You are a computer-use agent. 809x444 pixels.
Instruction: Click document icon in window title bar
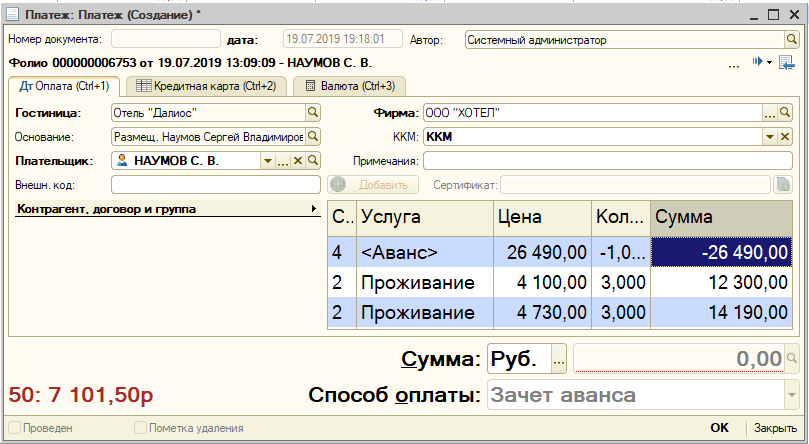point(13,14)
